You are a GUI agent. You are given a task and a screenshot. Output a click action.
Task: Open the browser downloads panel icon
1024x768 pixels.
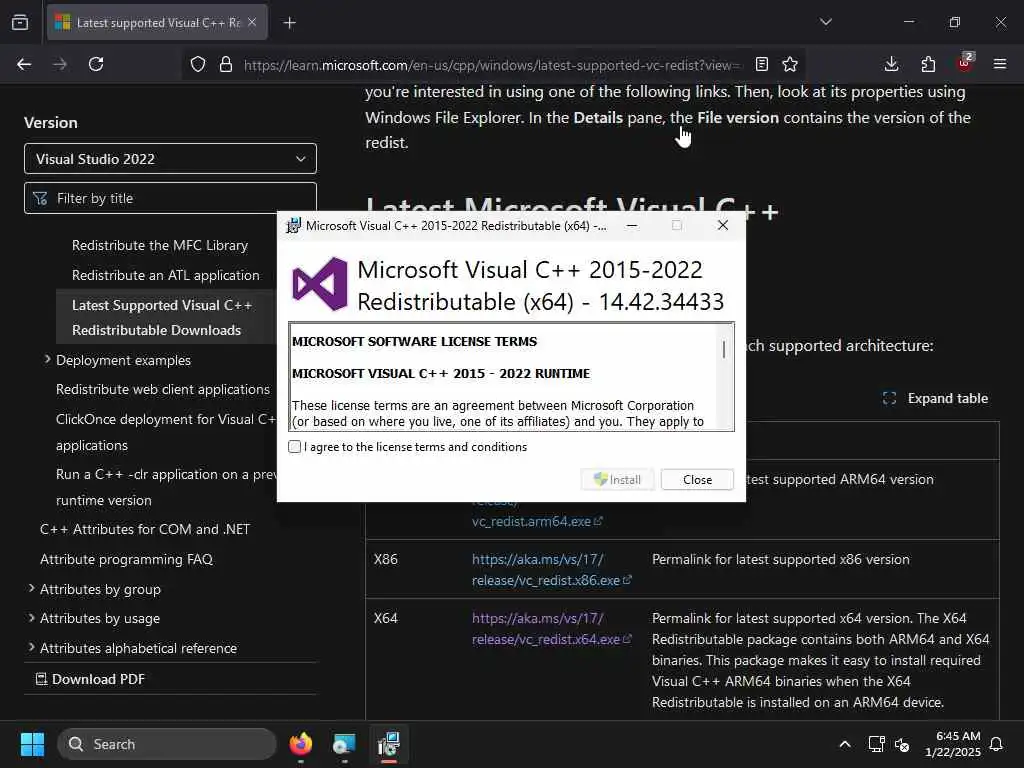coord(891,64)
